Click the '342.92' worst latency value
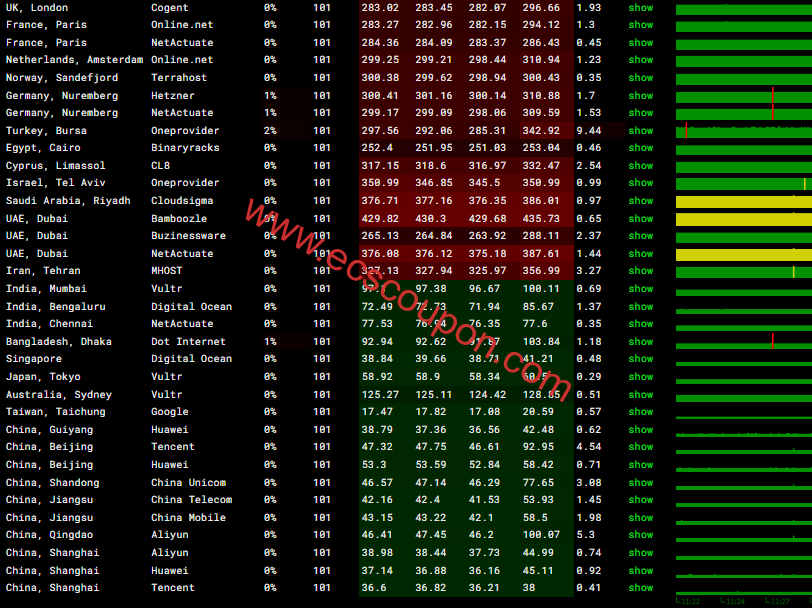812x608 pixels. (x=541, y=131)
